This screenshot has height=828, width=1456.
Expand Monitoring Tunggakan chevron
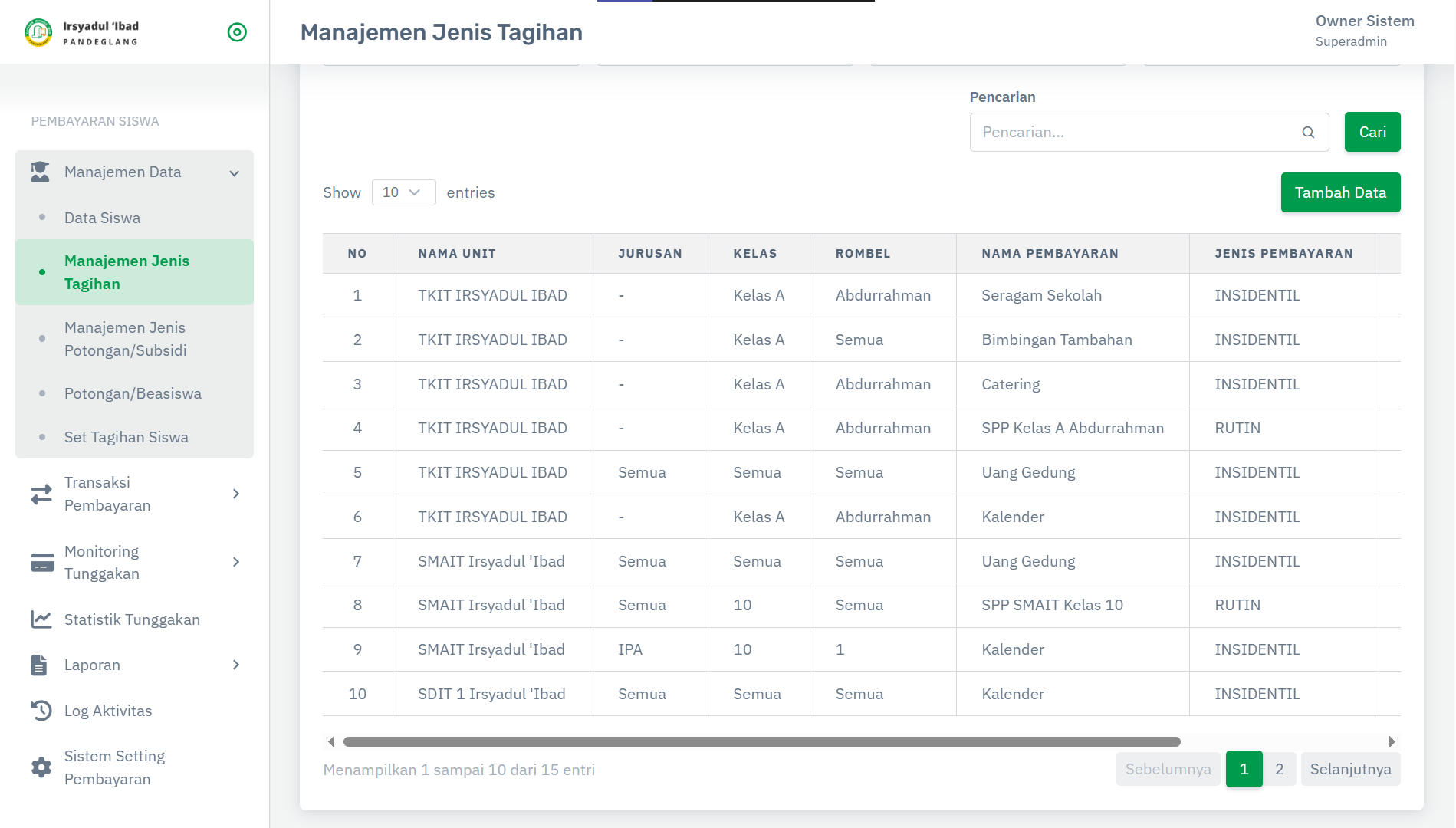pos(236,562)
